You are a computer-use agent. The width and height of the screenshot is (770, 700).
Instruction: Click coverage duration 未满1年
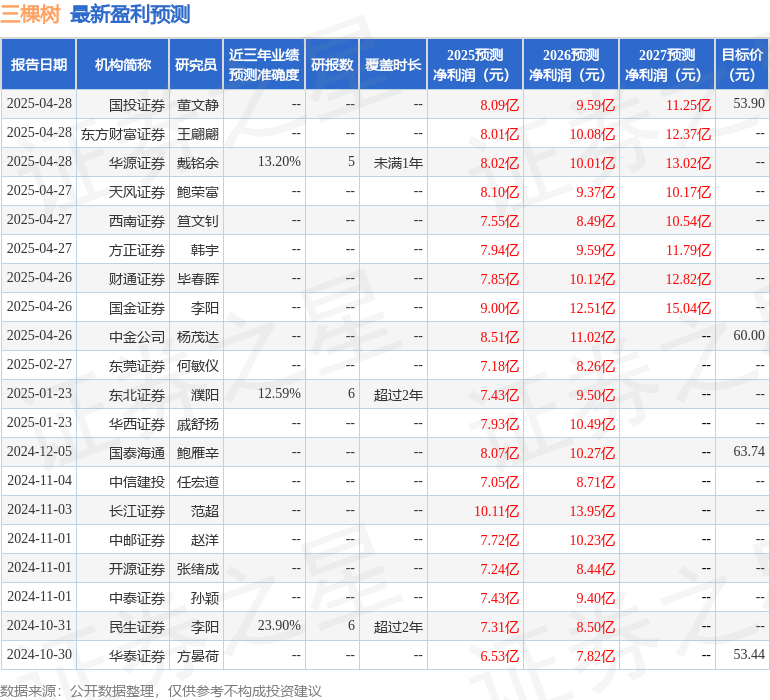398,163
